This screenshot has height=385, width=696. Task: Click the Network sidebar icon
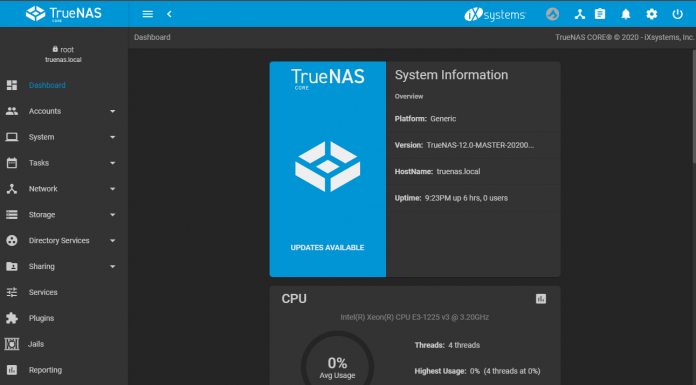12,189
